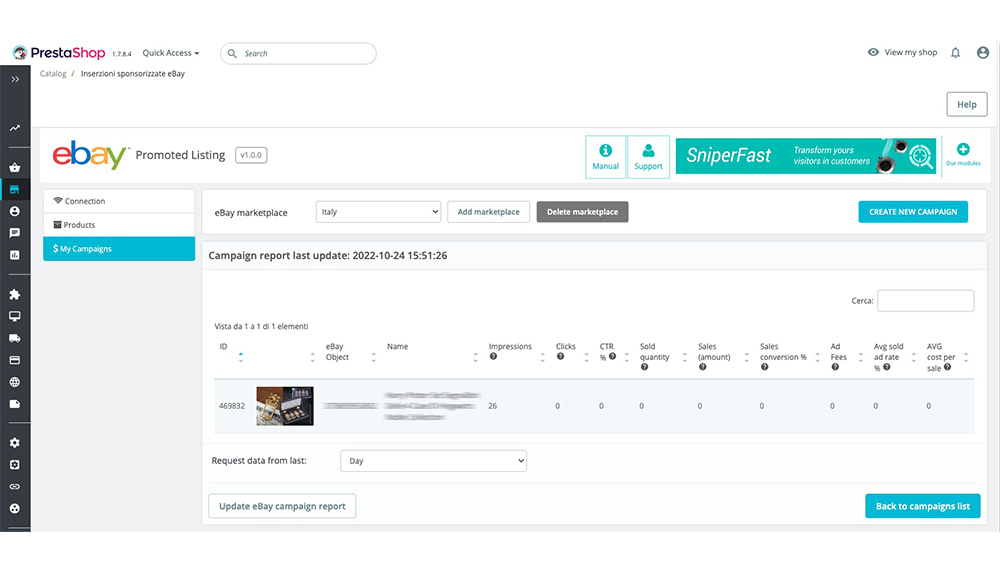Screen dimensions: 1000x575
Task: Open the Stats bar-chart sidebar icon
Action: (x=15, y=255)
